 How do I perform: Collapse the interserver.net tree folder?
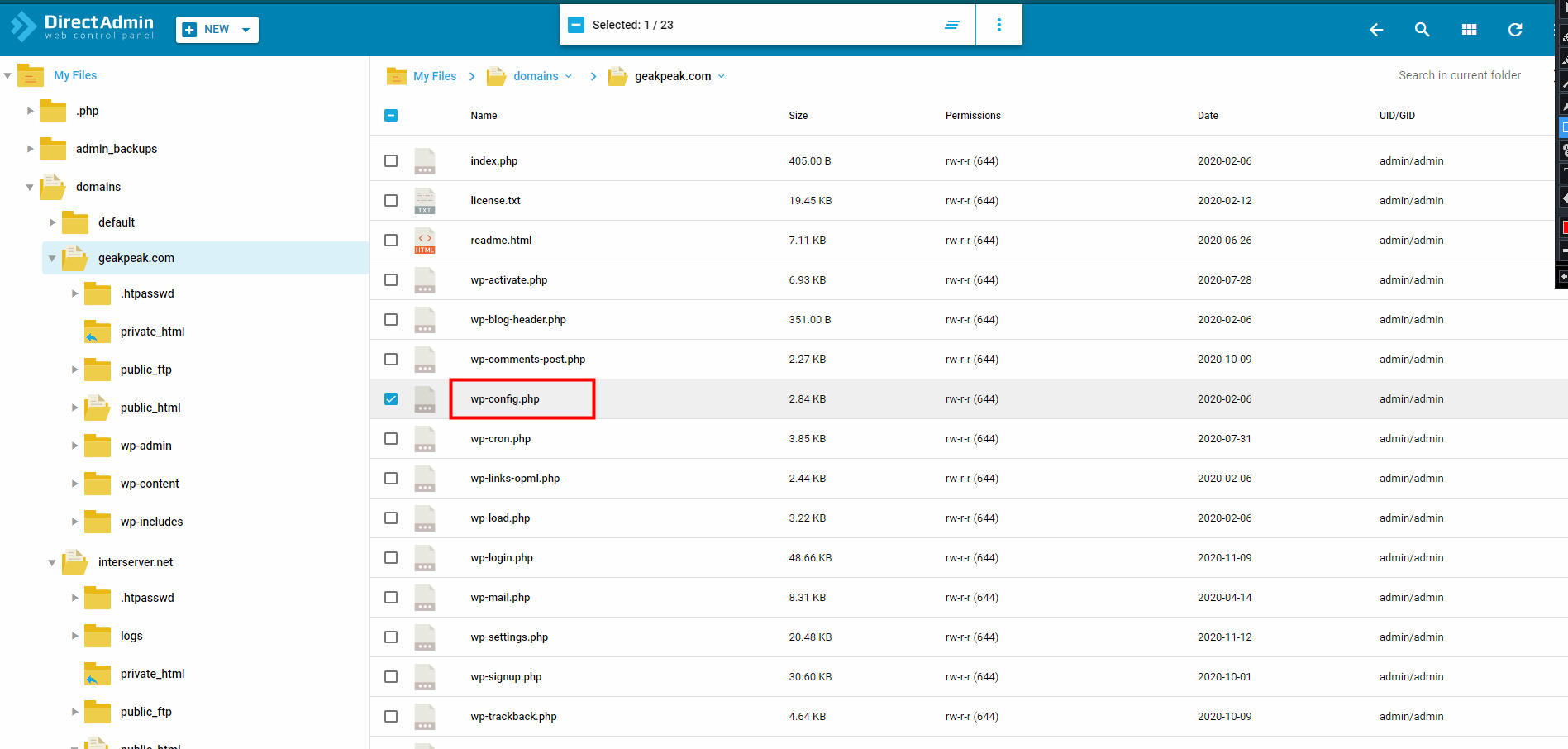pyautogui.click(x=52, y=563)
